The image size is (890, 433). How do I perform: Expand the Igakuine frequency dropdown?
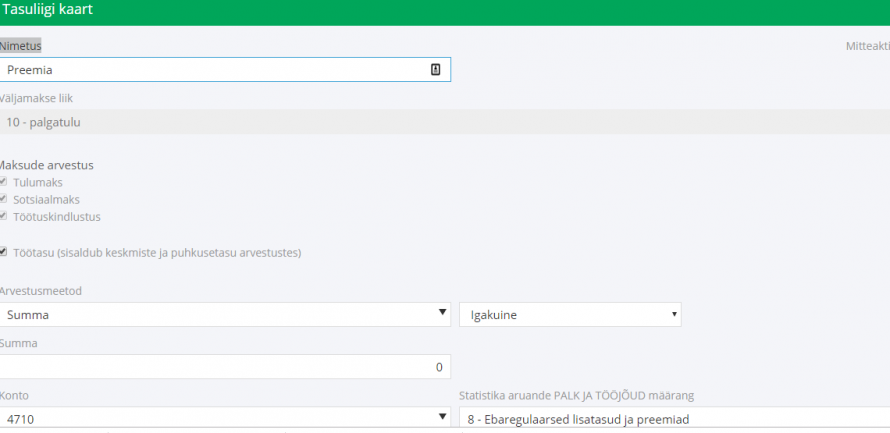click(569, 315)
